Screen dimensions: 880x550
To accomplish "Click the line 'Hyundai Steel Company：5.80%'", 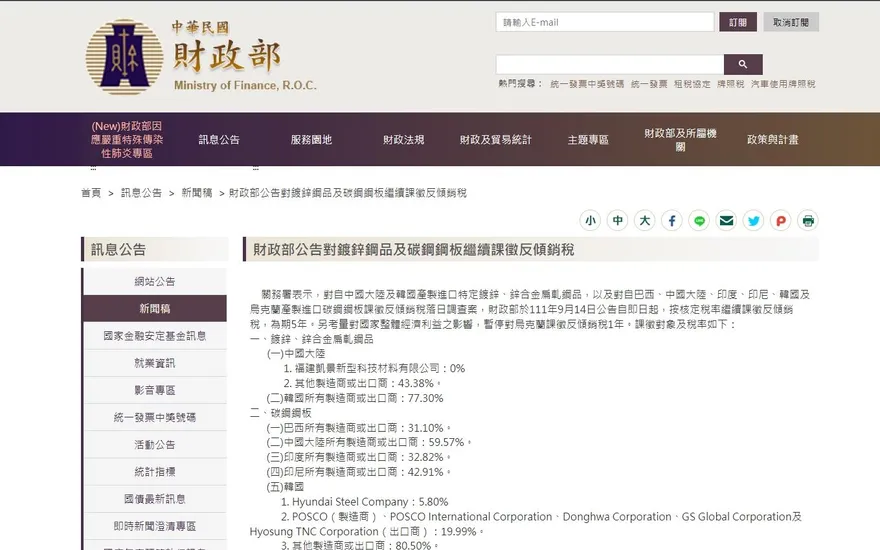I will coord(364,502).
